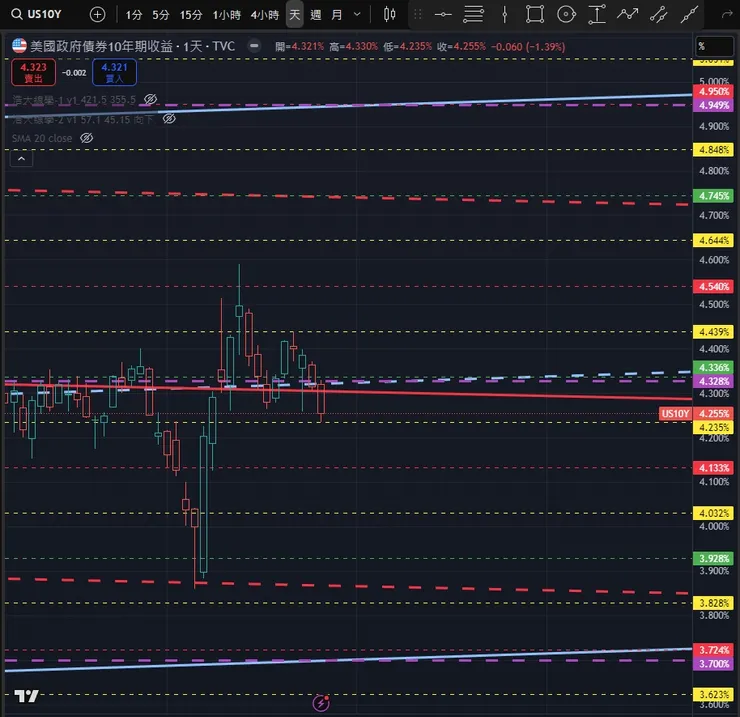Collapse the indicator legend with chevron
The height and width of the screenshot is (717, 740).
21,159
